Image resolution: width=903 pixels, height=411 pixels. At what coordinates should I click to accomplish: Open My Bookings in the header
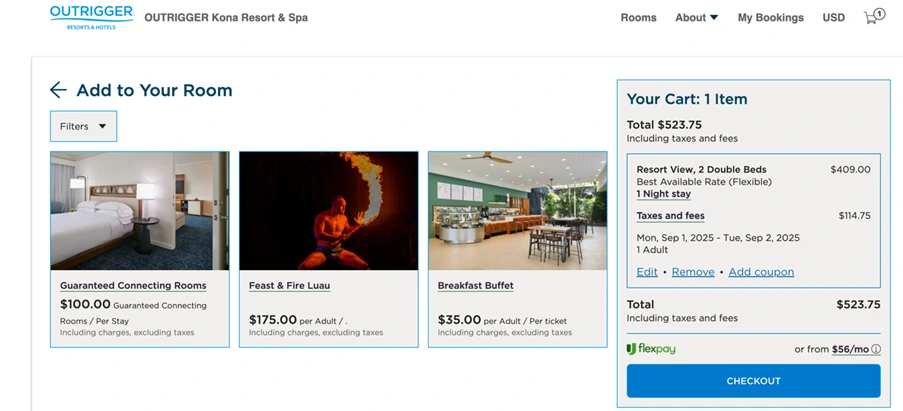tap(770, 18)
